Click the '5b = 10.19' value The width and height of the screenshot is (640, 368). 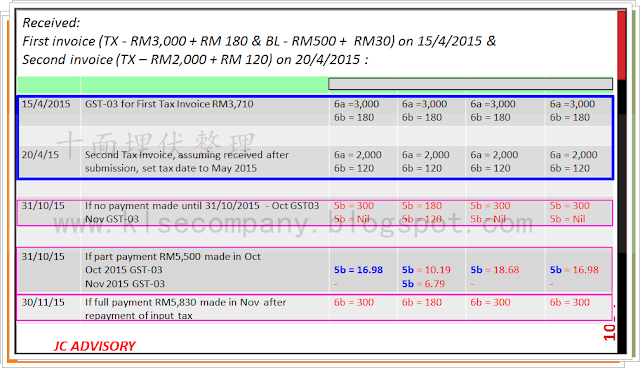point(426,270)
